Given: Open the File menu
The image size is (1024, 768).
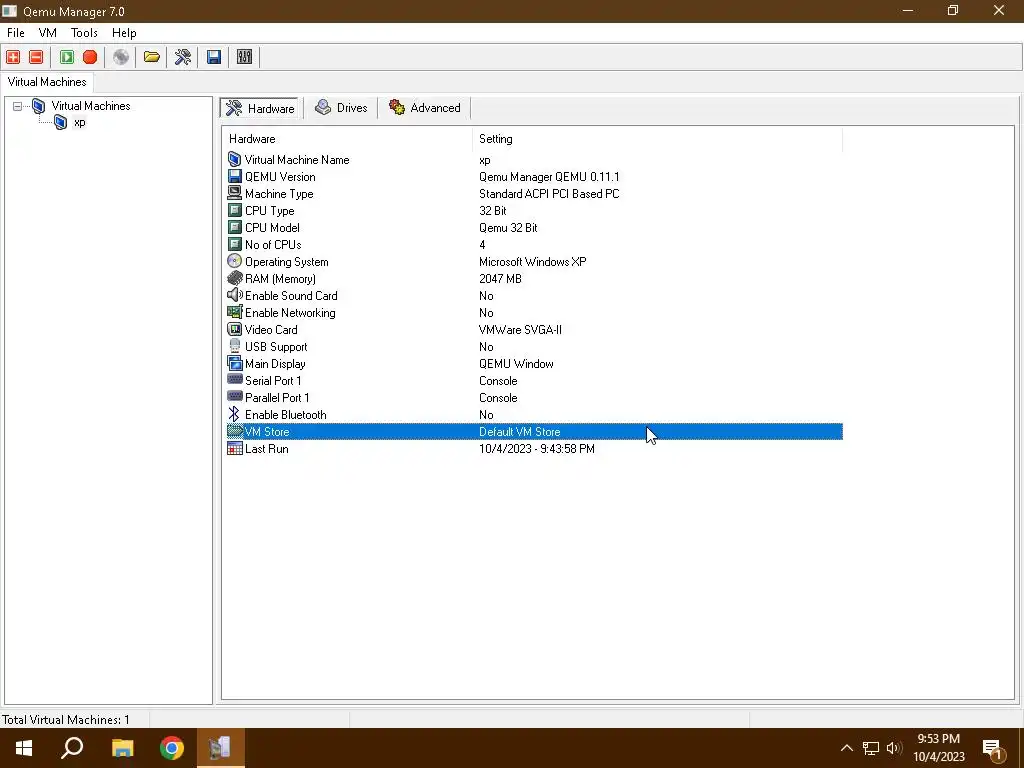Looking at the screenshot, I should (x=16, y=33).
